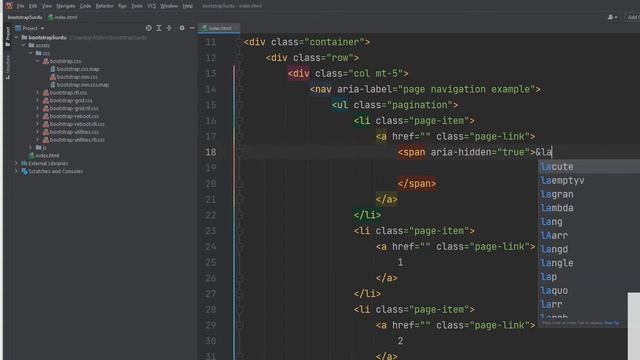Screen dimensions: 640x360
Task: Click the user account icon at top right
Action: 612,17
